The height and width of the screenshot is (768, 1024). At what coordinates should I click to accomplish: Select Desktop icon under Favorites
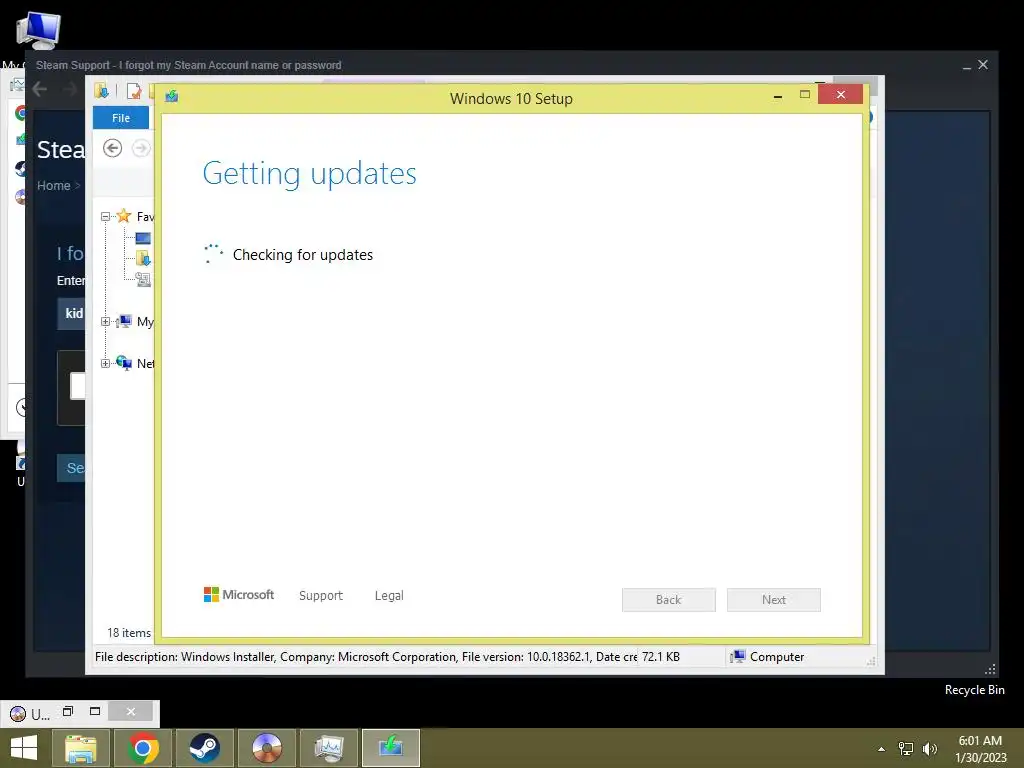tap(143, 238)
